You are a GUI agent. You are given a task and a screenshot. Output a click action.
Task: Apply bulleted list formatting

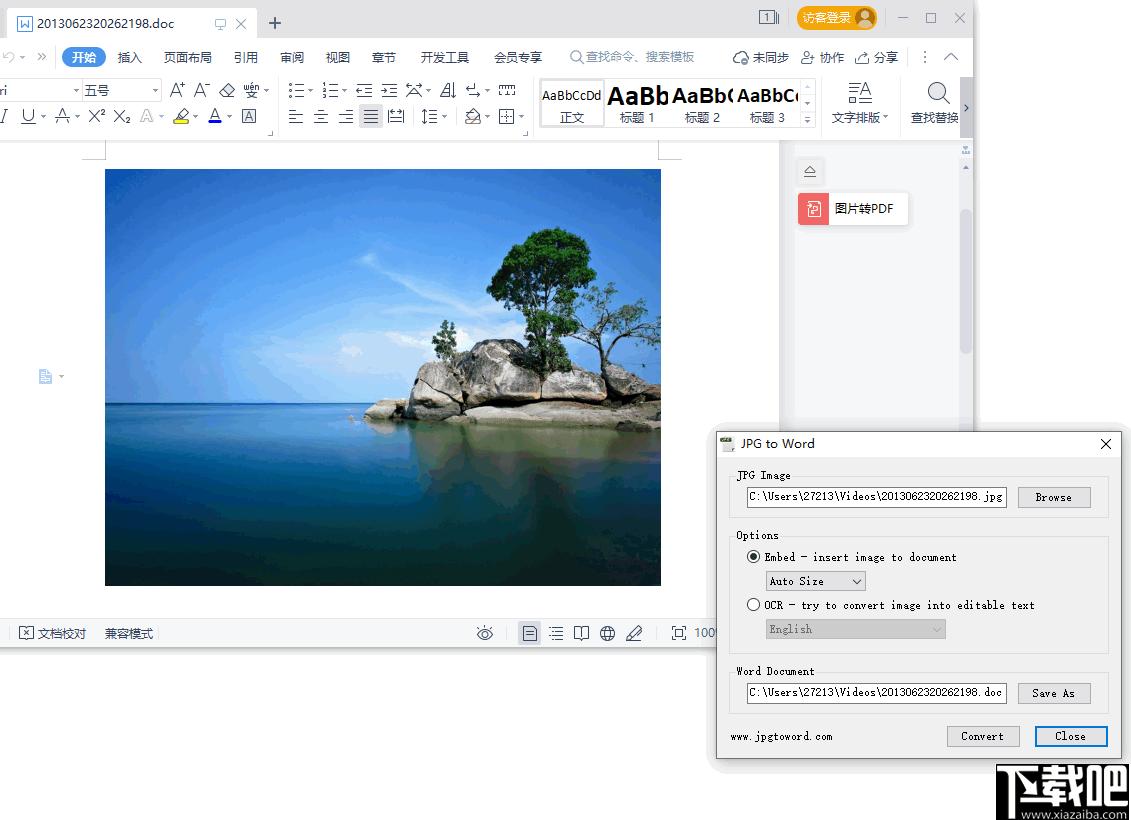coord(296,90)
